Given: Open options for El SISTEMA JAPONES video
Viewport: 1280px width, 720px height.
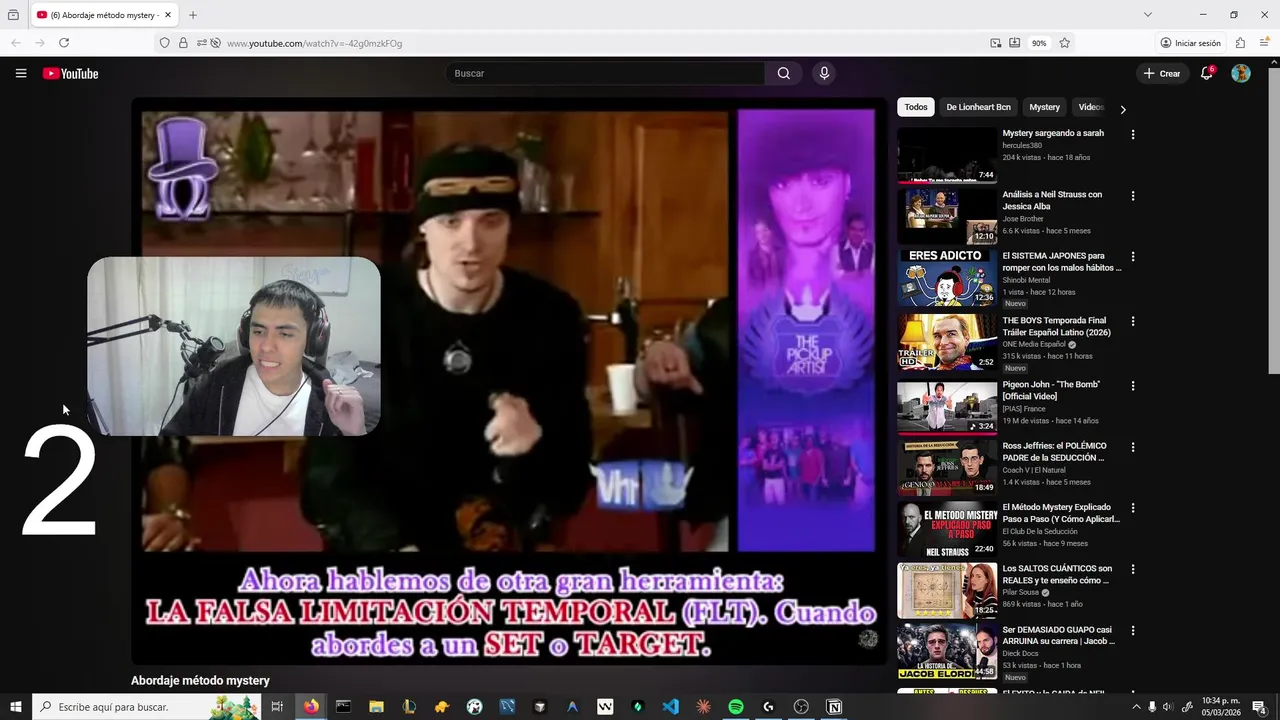Looking at the screenshot, I should [1133, 256].
